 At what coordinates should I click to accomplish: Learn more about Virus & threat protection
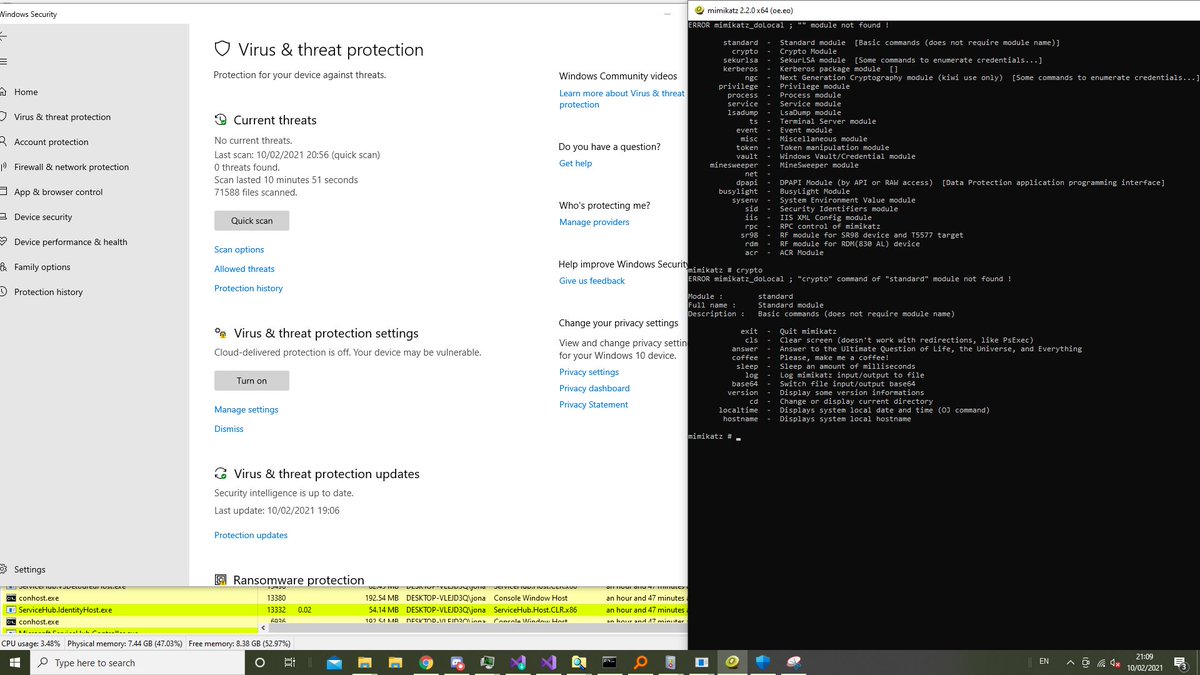(x=622, y=99)
